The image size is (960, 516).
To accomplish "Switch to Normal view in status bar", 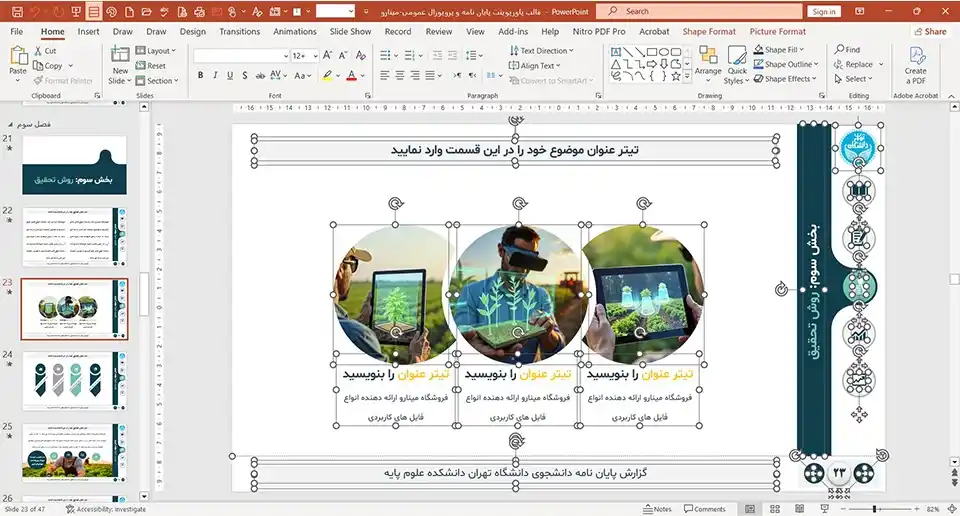I will [750, 509].
